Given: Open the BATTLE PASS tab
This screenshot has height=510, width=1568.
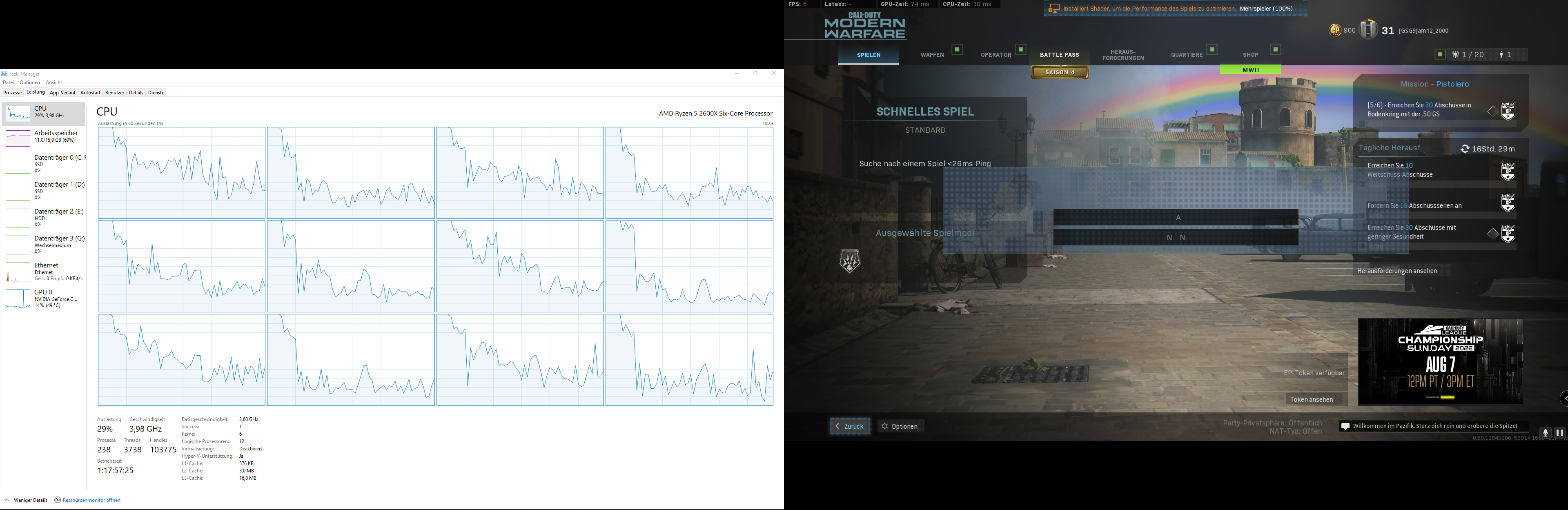Looking at the screenshot, I should [1059, 55].
